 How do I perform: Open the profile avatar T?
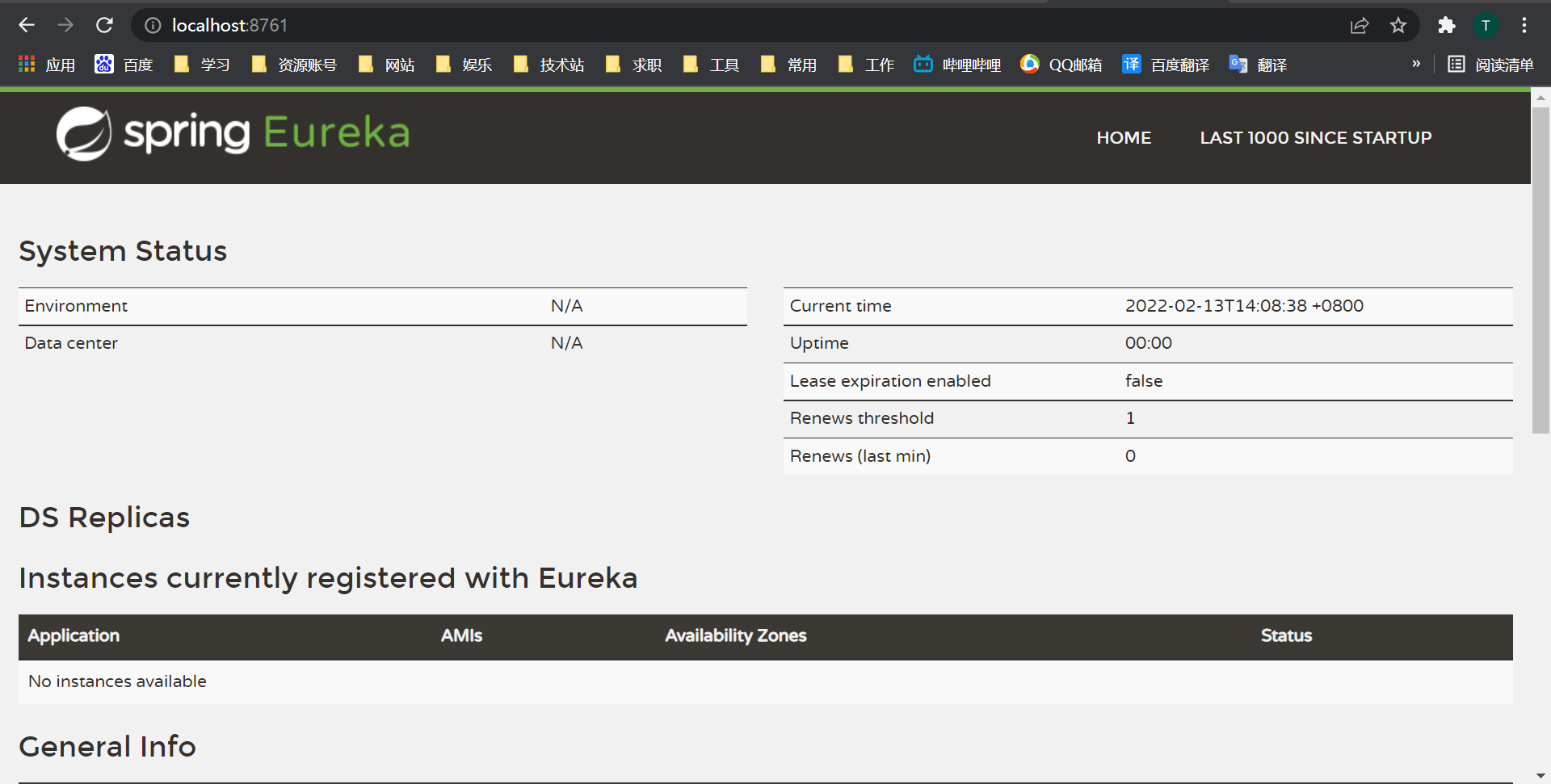[1486, 26]
